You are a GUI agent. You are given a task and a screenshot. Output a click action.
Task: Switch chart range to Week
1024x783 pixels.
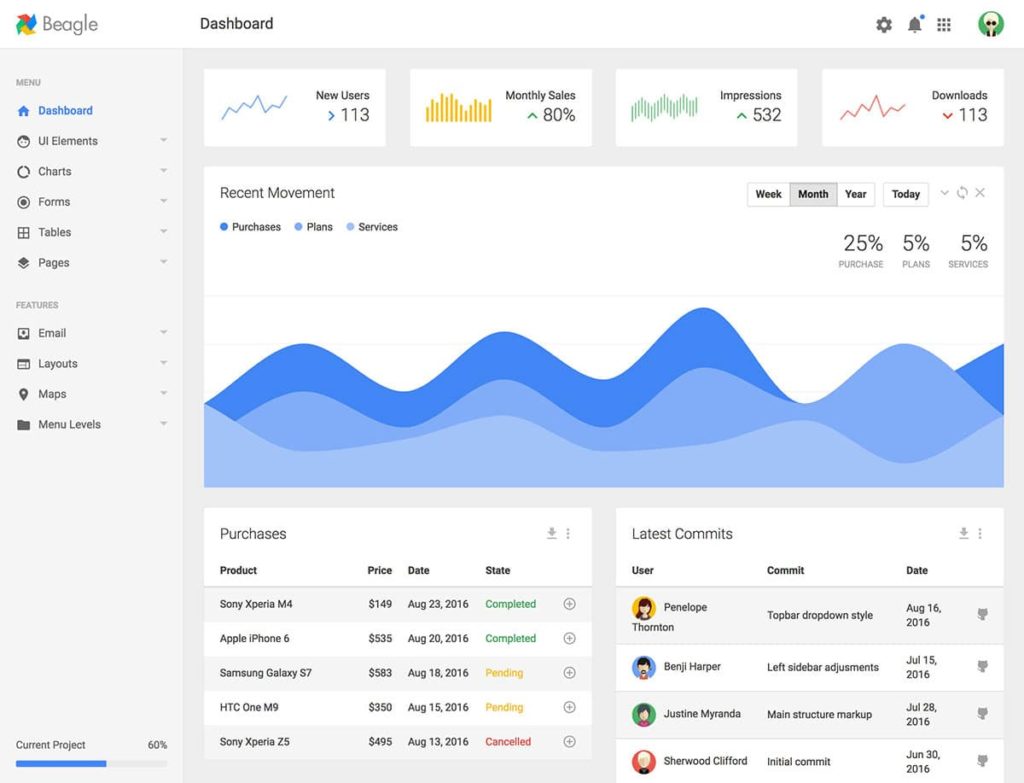pyautogui.click(x=768, y=195)
